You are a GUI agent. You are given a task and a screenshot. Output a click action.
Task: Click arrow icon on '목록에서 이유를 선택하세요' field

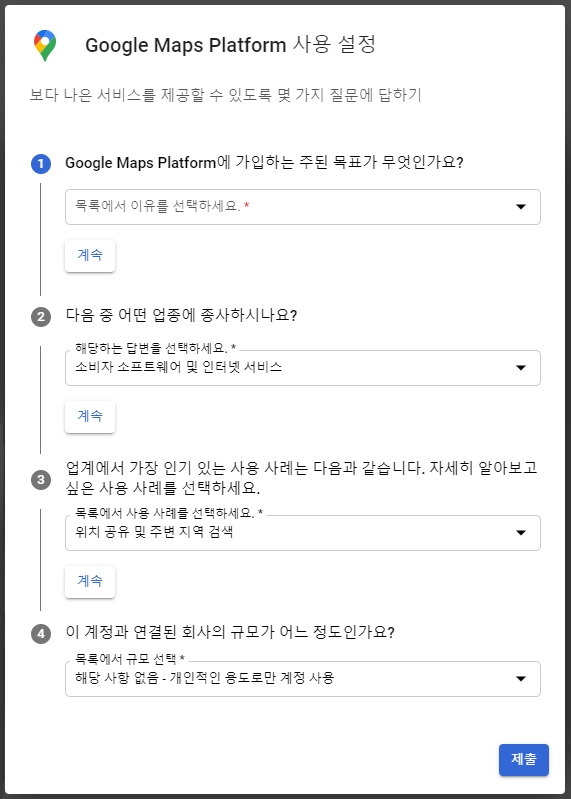coord(521,207)
